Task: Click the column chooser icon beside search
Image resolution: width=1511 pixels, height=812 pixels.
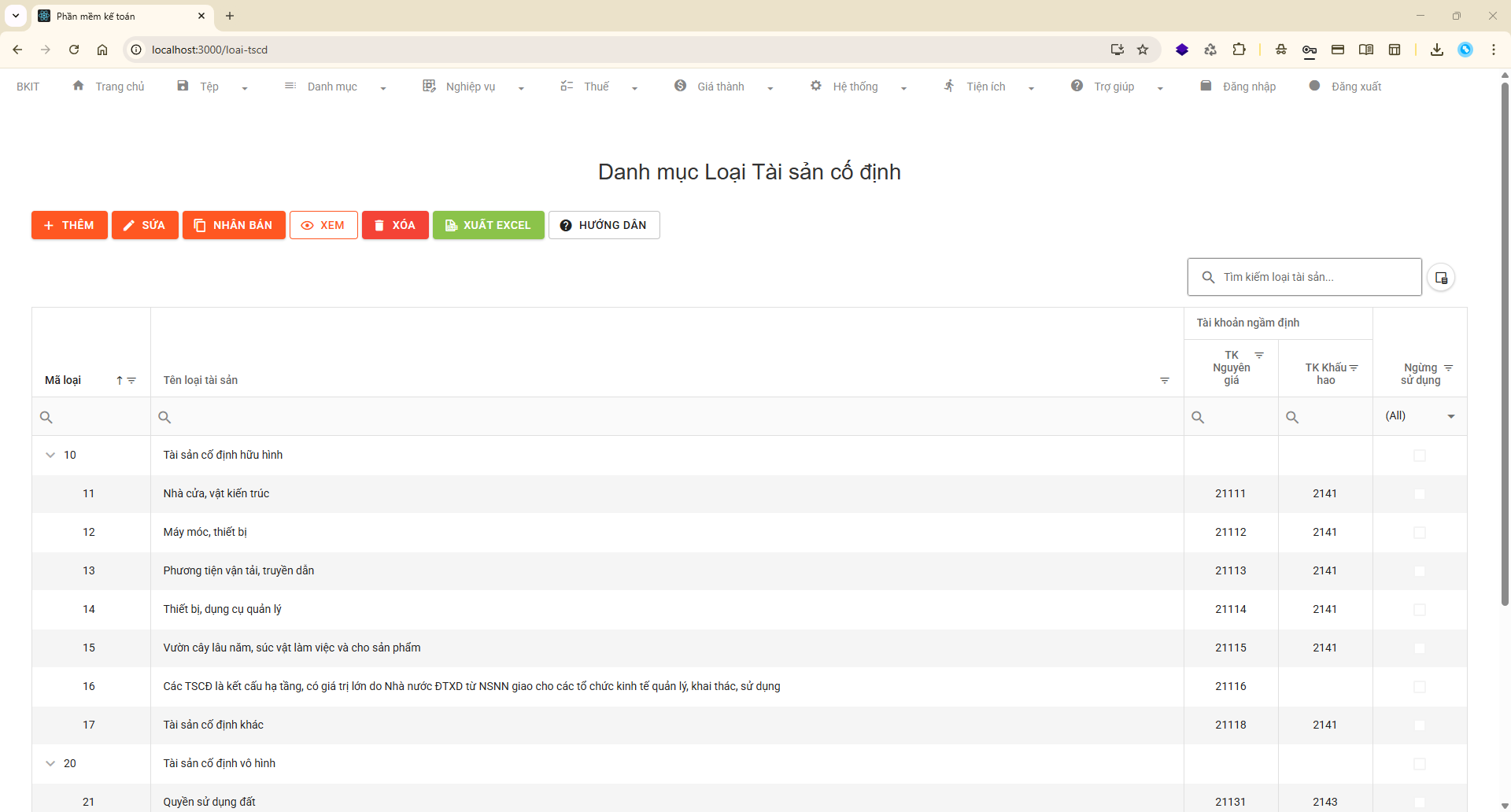Action: click(x=1441, y=278)
